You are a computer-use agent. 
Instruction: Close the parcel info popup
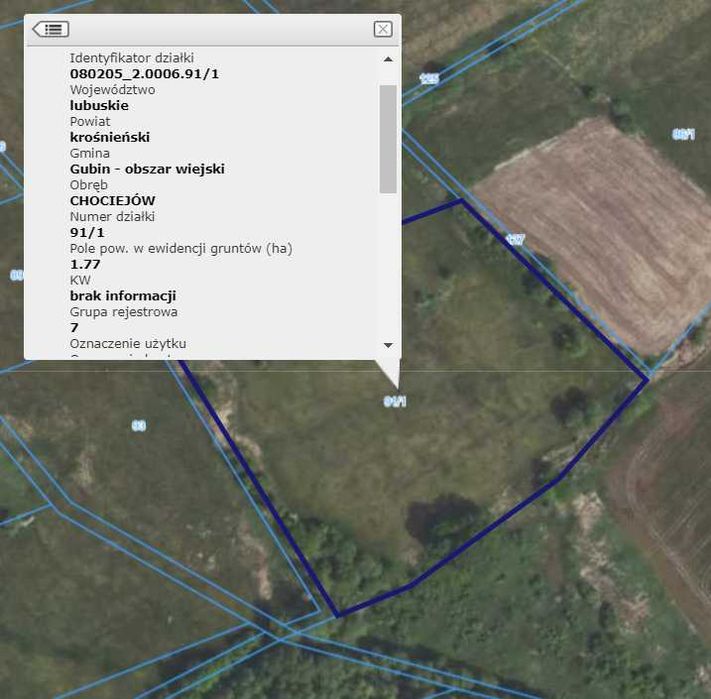pos(383,29)
